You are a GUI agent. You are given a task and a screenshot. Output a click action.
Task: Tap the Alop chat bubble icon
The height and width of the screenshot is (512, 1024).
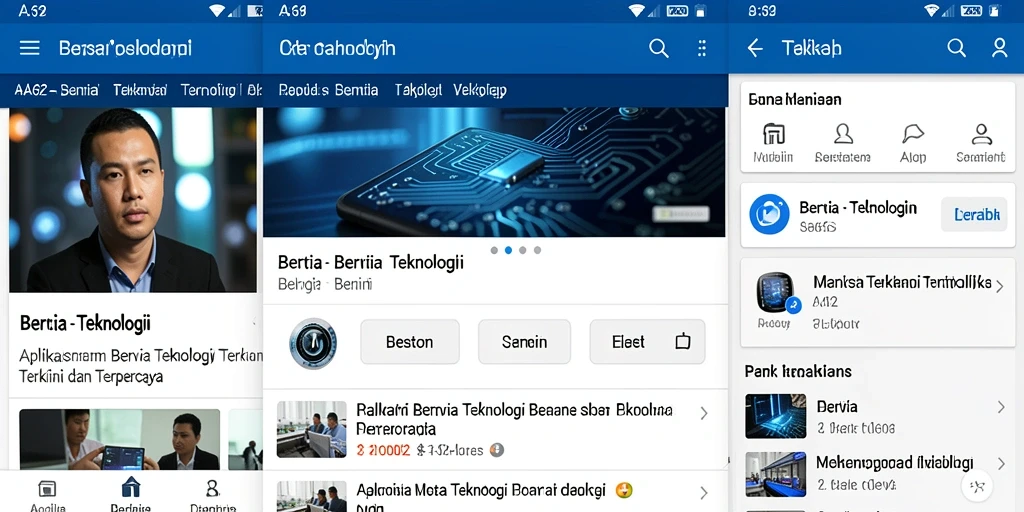[x=912, y=134]
